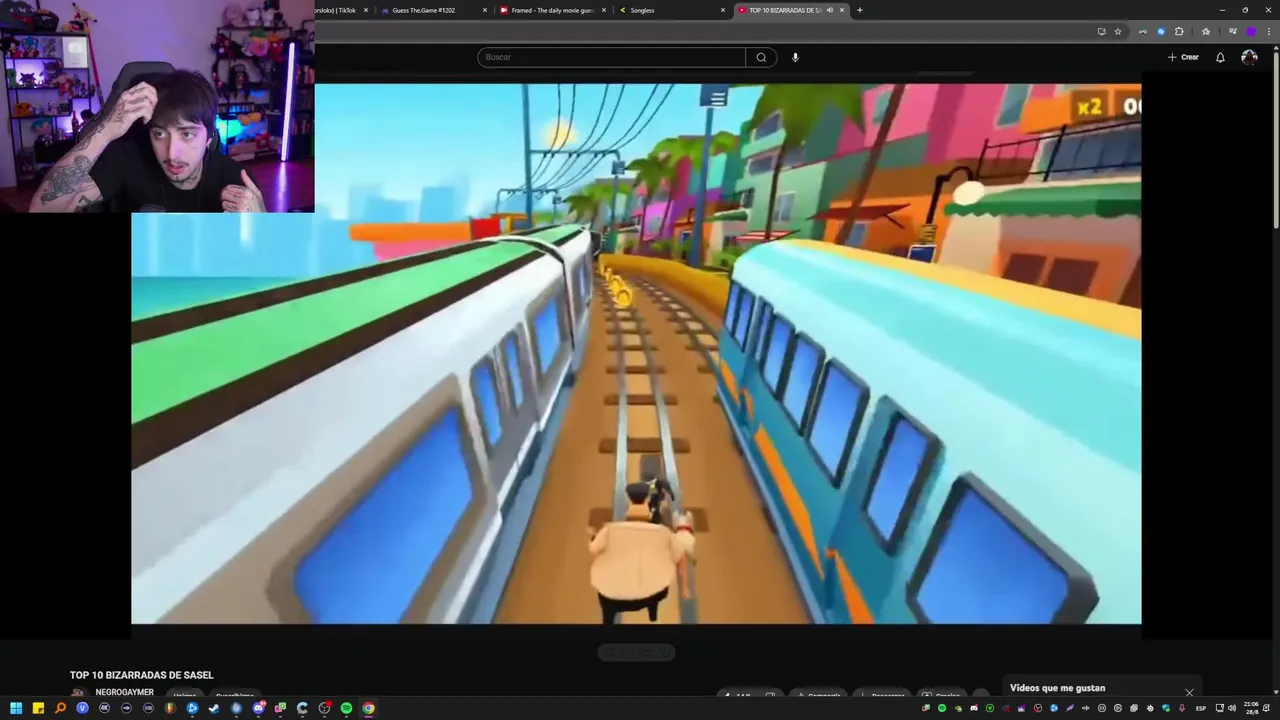Open Windows Start menu
The width and height of the screenshot is (1280, 720).
tap(16, 708)
